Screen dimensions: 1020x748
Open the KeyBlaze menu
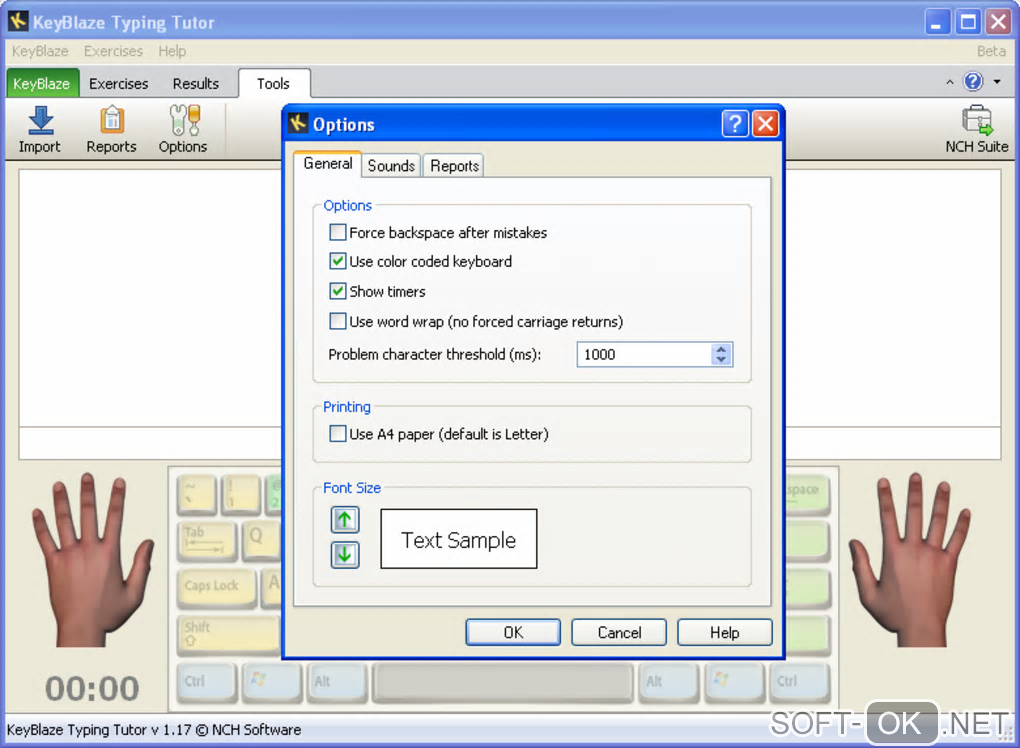[x=40, y=51]
